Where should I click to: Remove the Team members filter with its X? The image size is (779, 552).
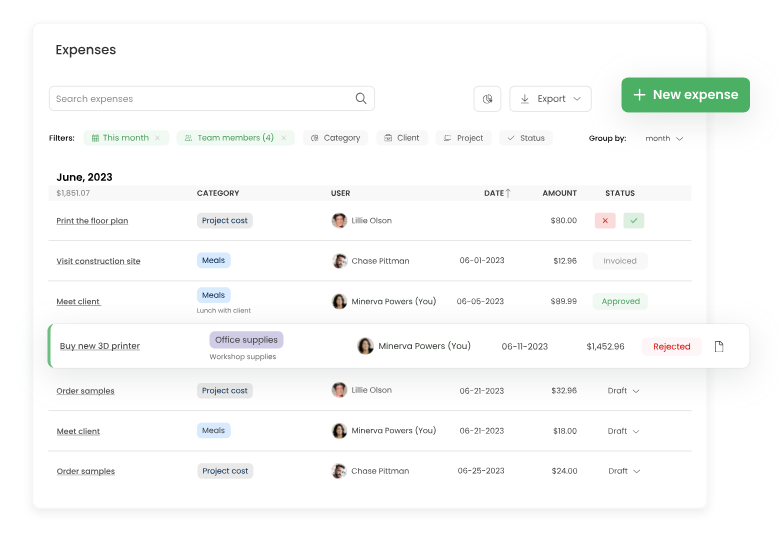pyautogui.click(x=284, y=138)
